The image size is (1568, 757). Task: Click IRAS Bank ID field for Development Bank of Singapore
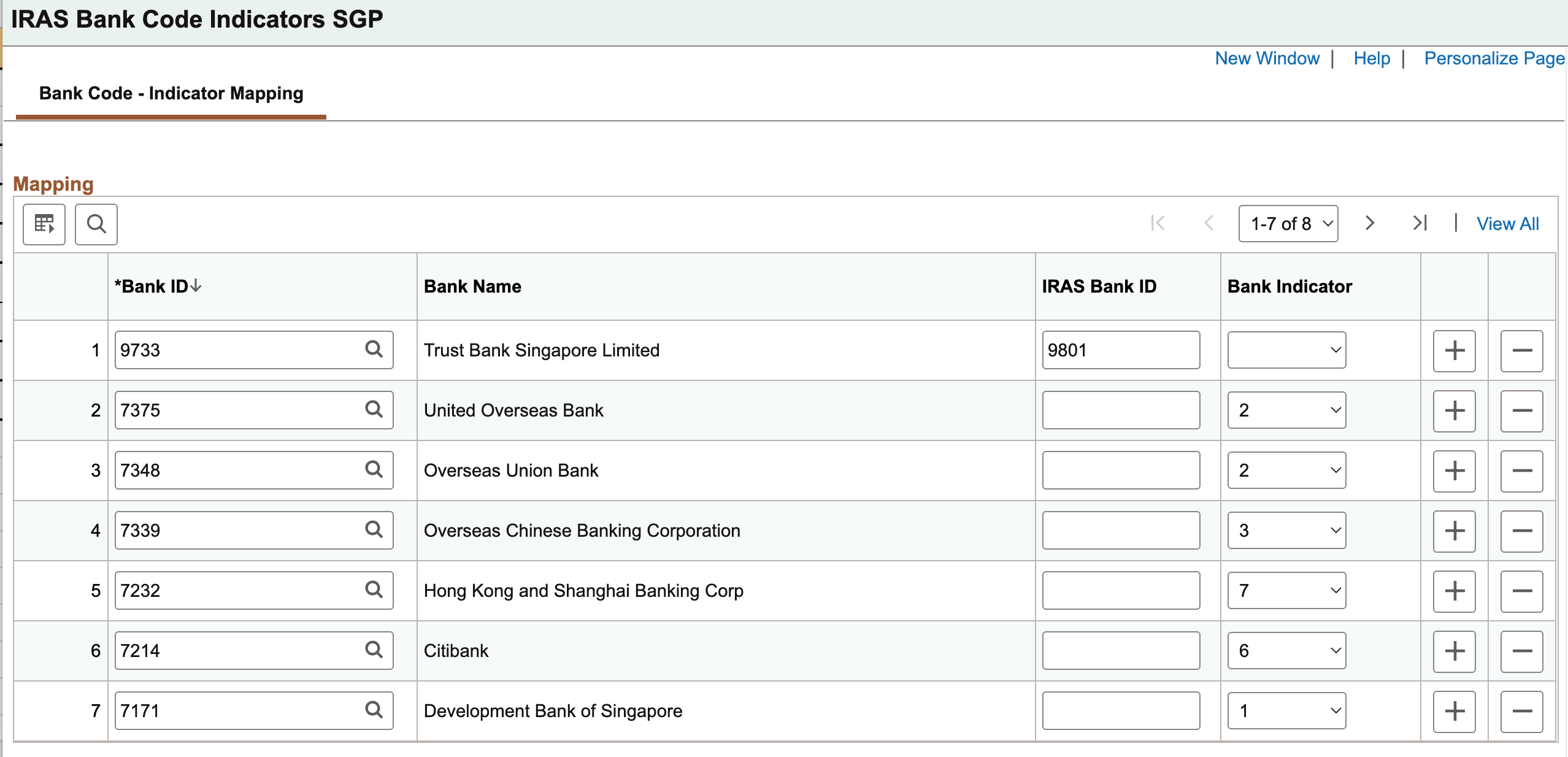(1121, 711)
